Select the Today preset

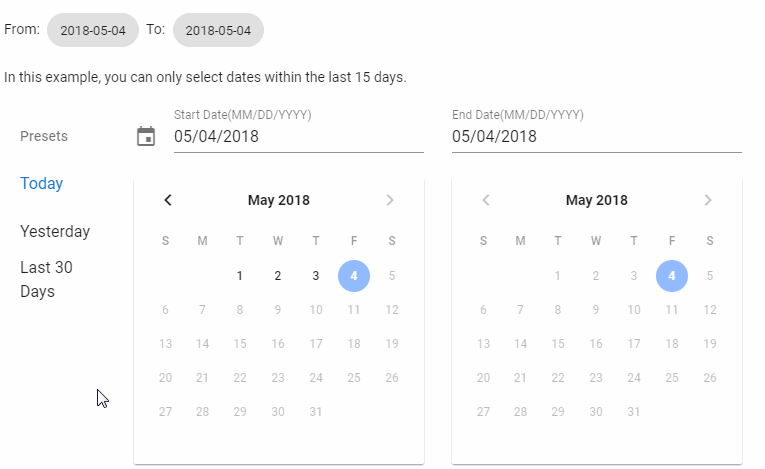click(41, 184)
